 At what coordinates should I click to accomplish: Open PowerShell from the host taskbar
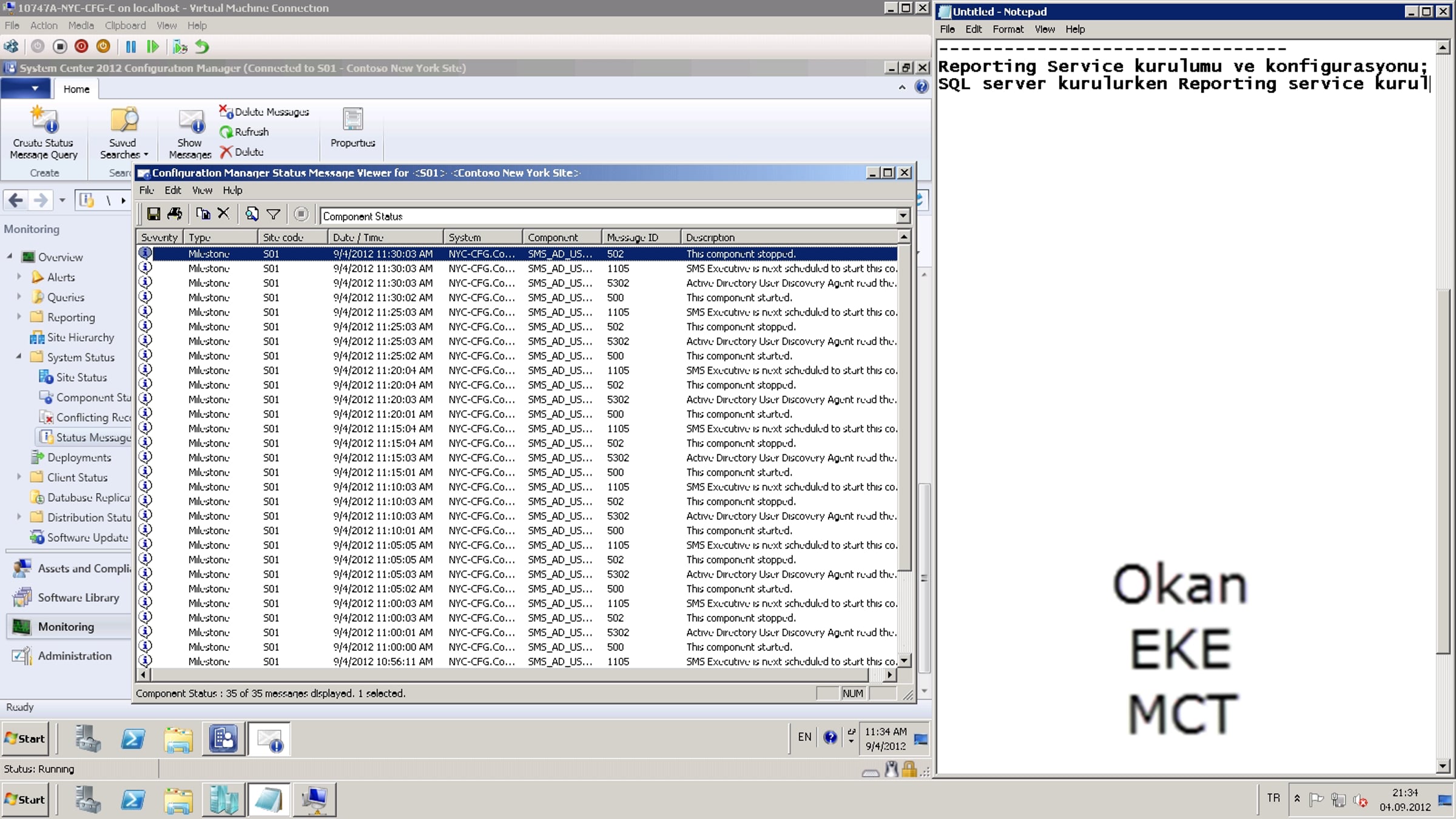pyautogui.click(x=133, y=800)
